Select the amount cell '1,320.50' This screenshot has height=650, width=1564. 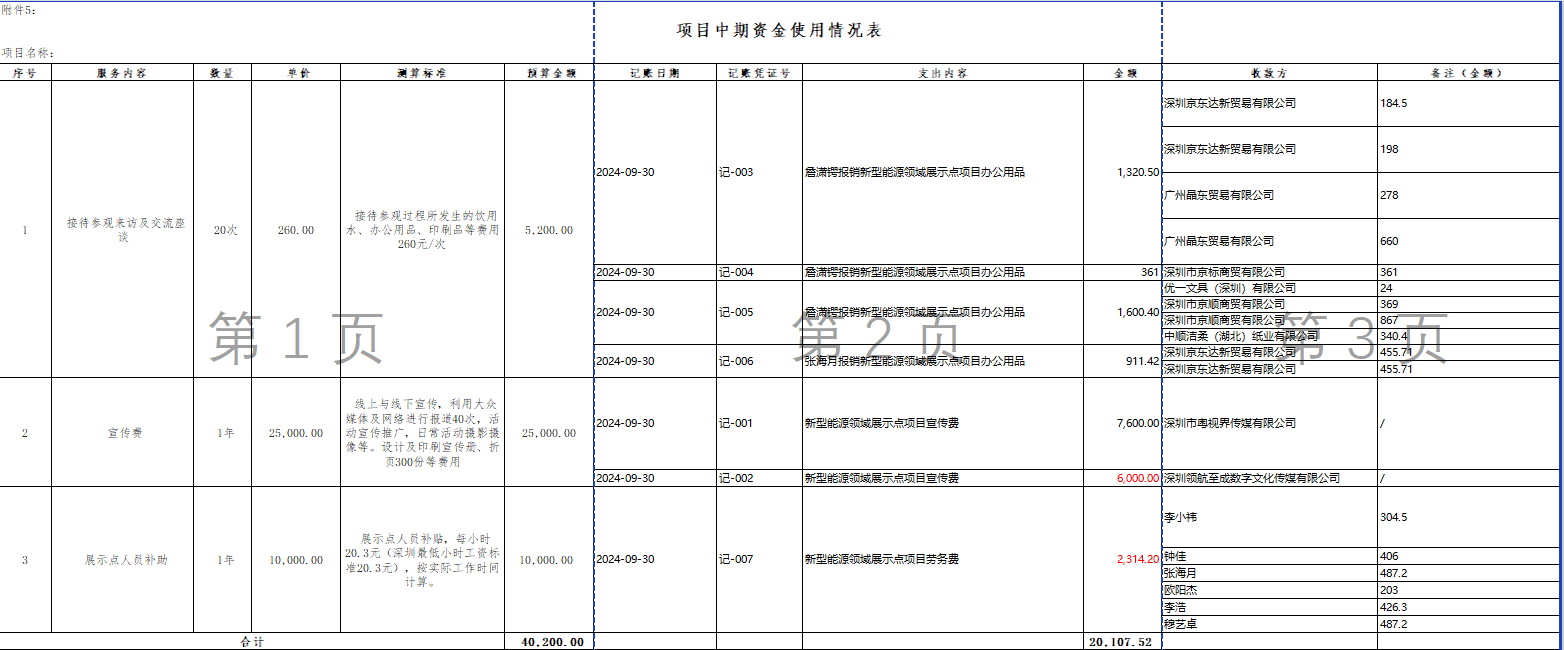(x=1123, y=172)
